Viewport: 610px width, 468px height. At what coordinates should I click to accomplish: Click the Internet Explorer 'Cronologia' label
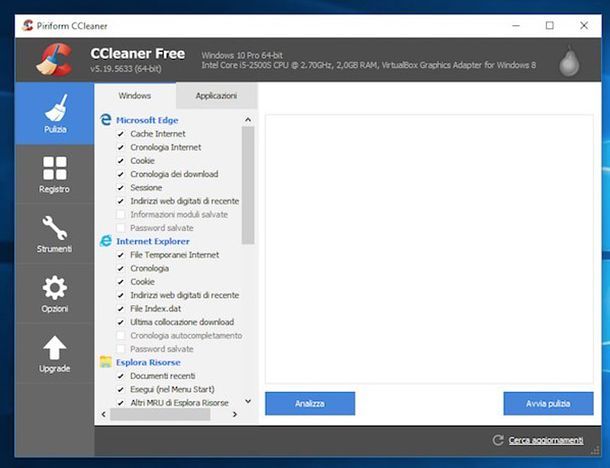click(149, 268)
